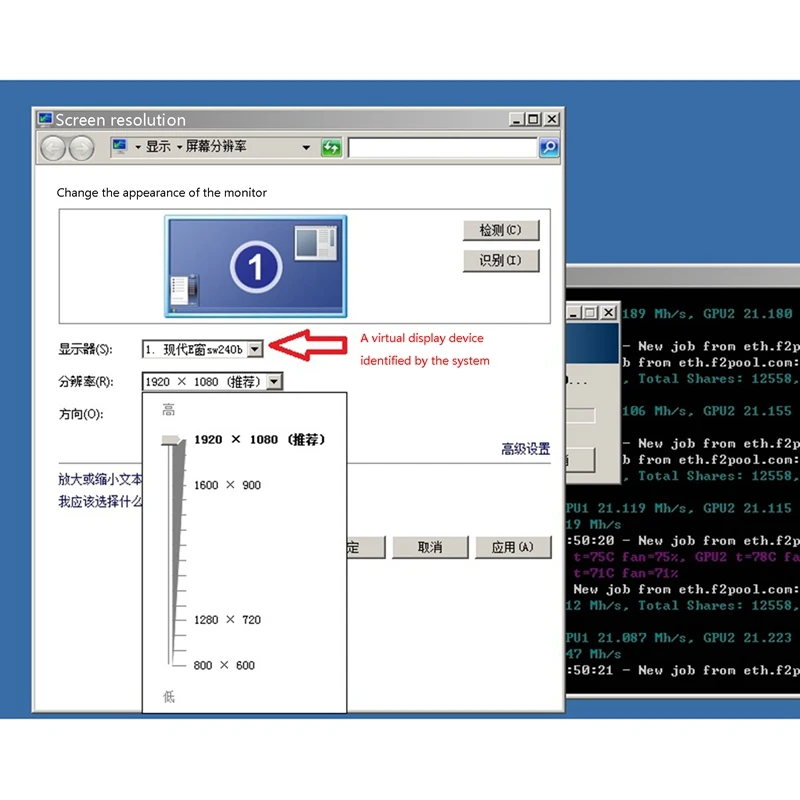Click the 检测(C) detect button
The width and height of the screenshot is (800, 800).
pyautogui.click(x=501, y=230)
